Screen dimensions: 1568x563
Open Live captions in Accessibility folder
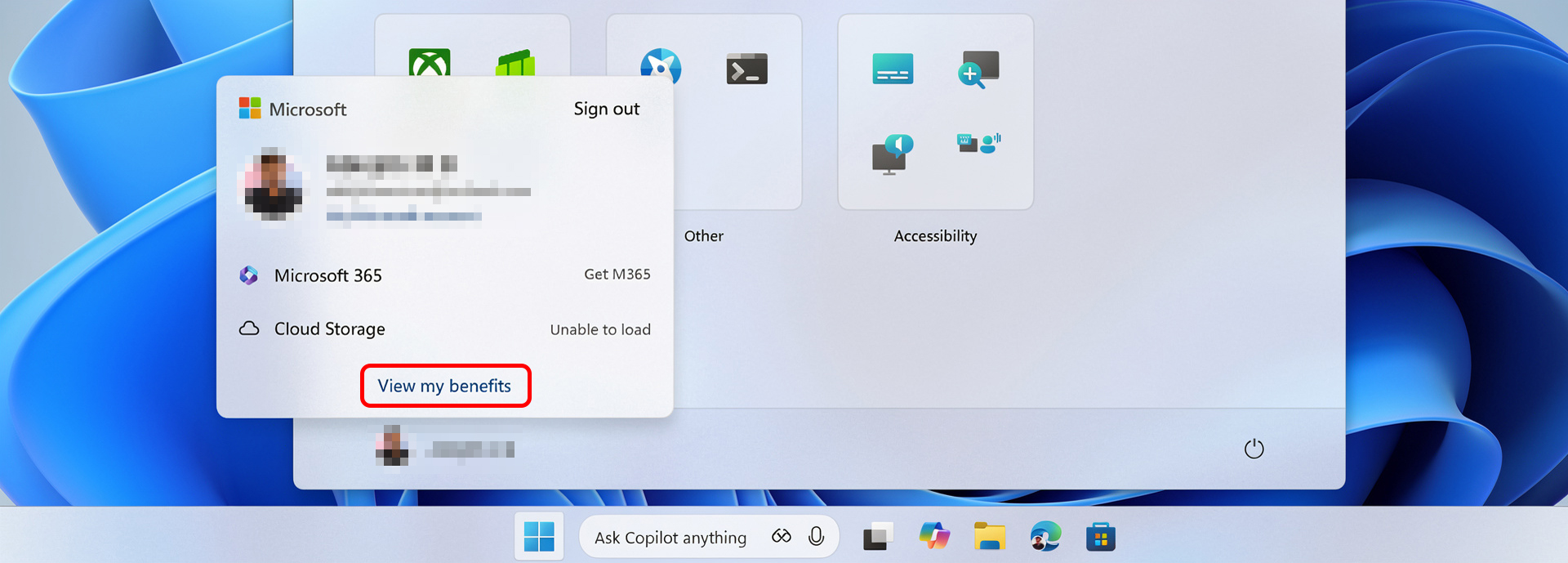(x=893, y=69)
